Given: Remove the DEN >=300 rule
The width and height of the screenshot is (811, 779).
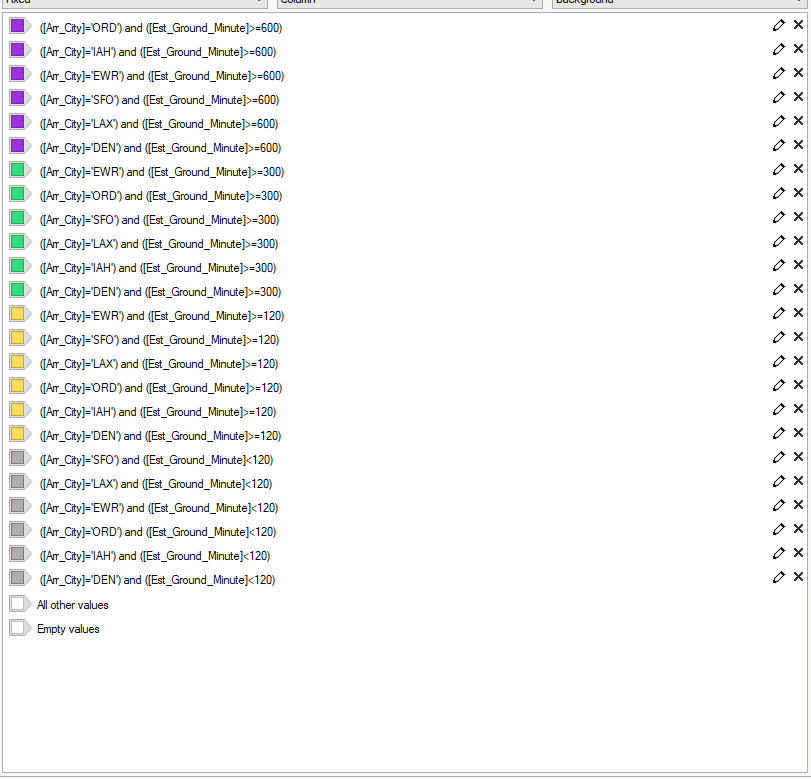Looking at the screenshot, I should [x=798, y=289].
